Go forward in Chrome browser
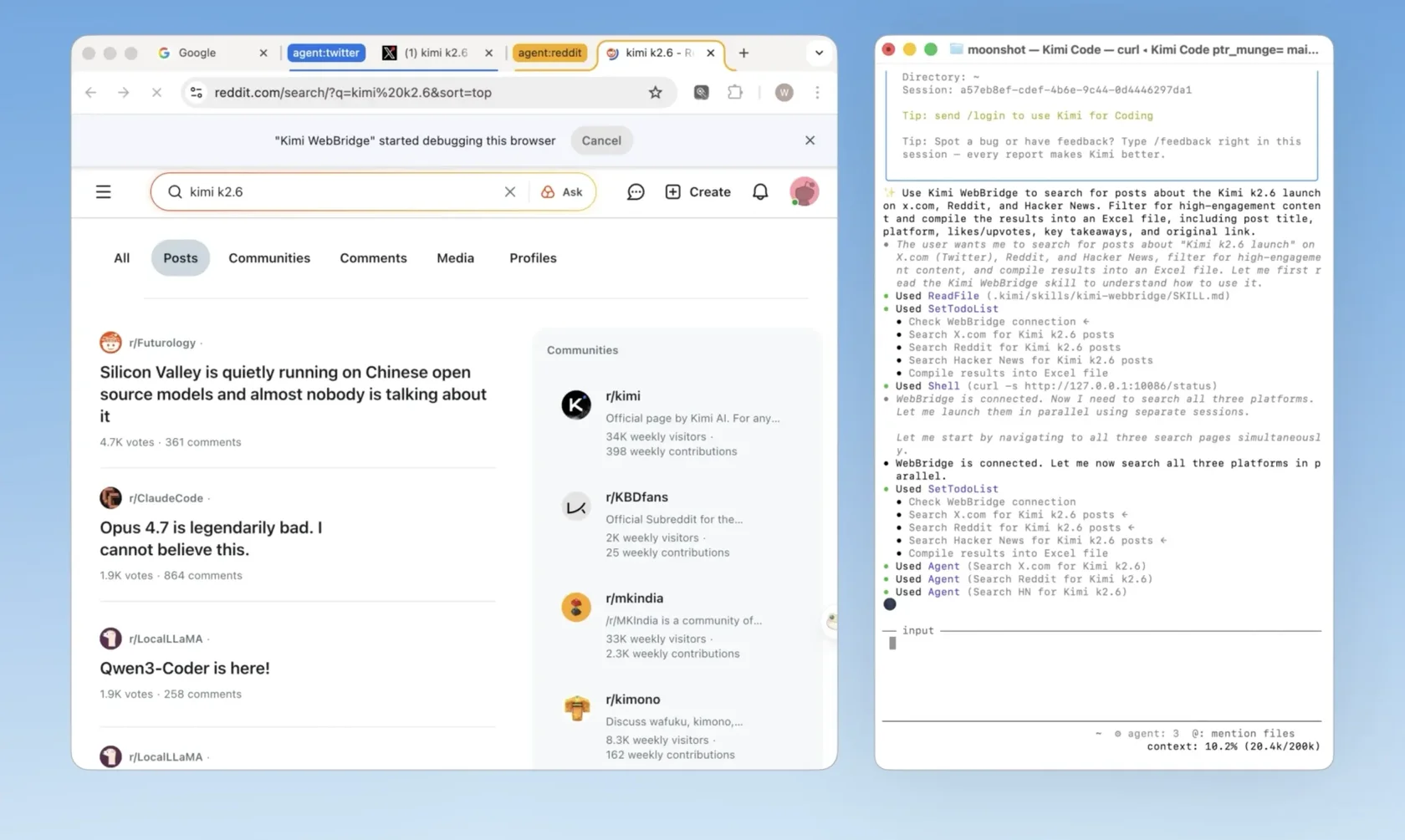1405x840 pixels. click(x=123, y=93)
